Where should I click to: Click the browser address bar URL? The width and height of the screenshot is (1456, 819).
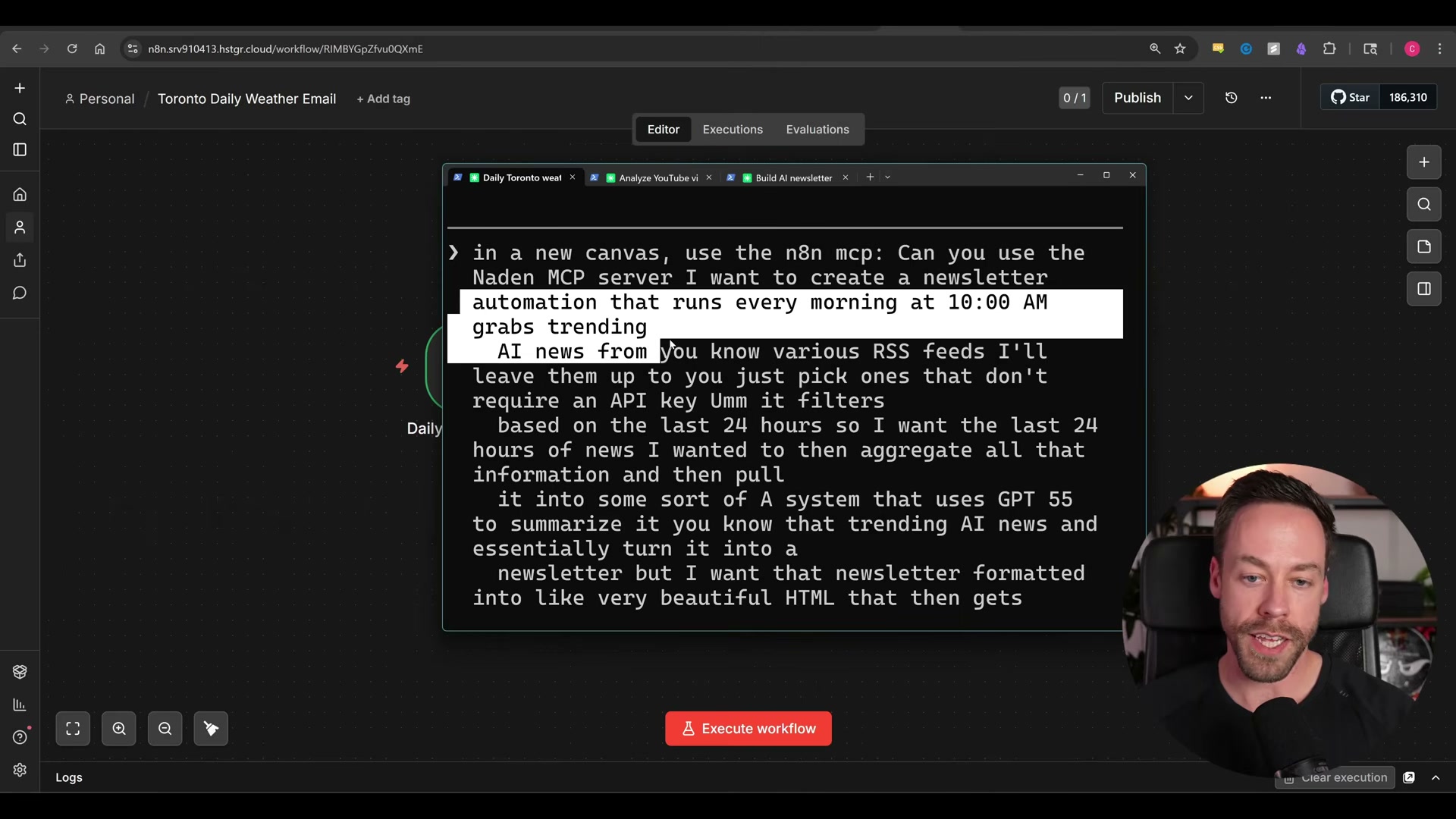point(286,49)
